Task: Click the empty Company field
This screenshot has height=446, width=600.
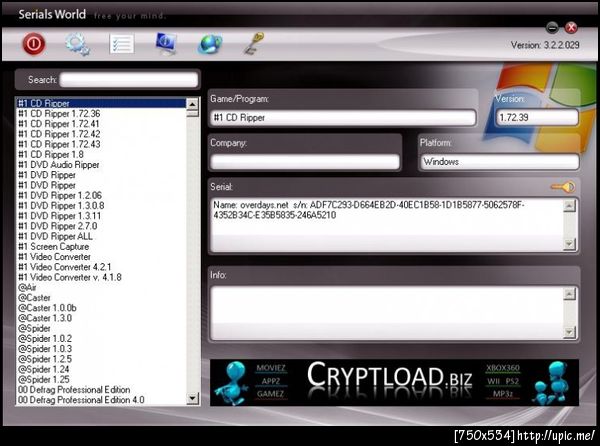Action: click(305, 162)
